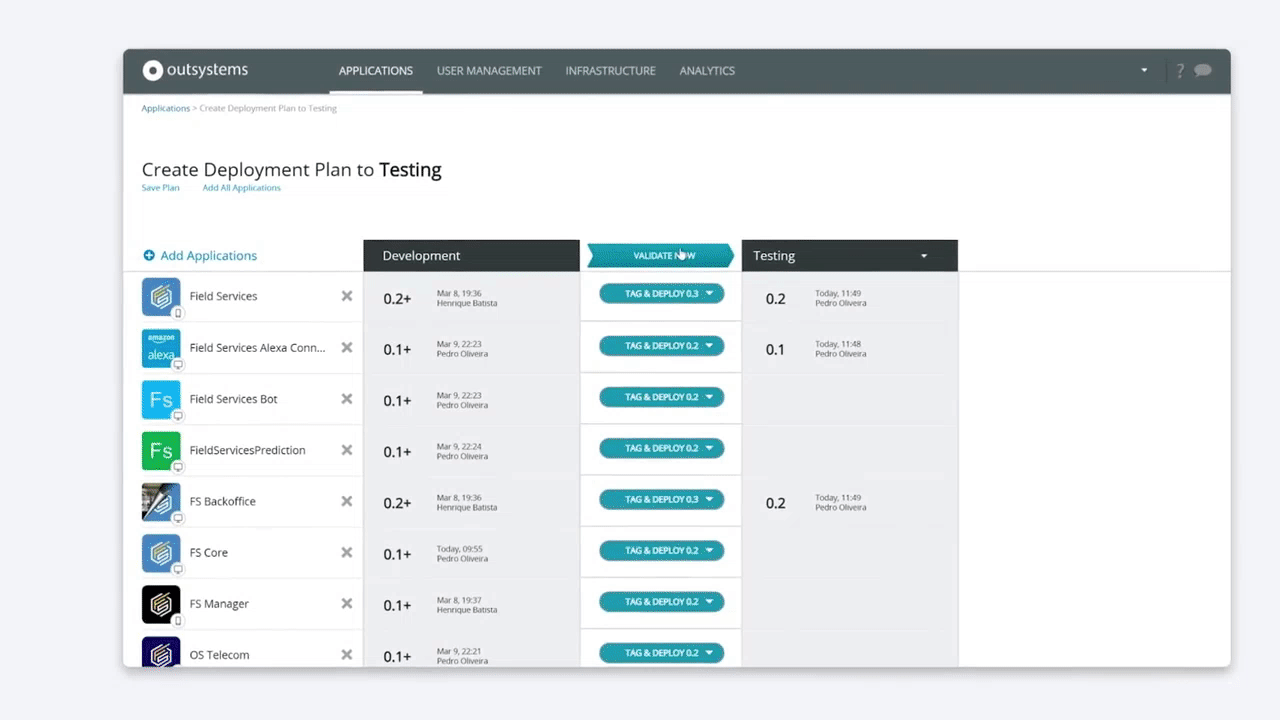Open the feedback chat bubble icon
The image size is (1280, 720).
[1203, 70]
